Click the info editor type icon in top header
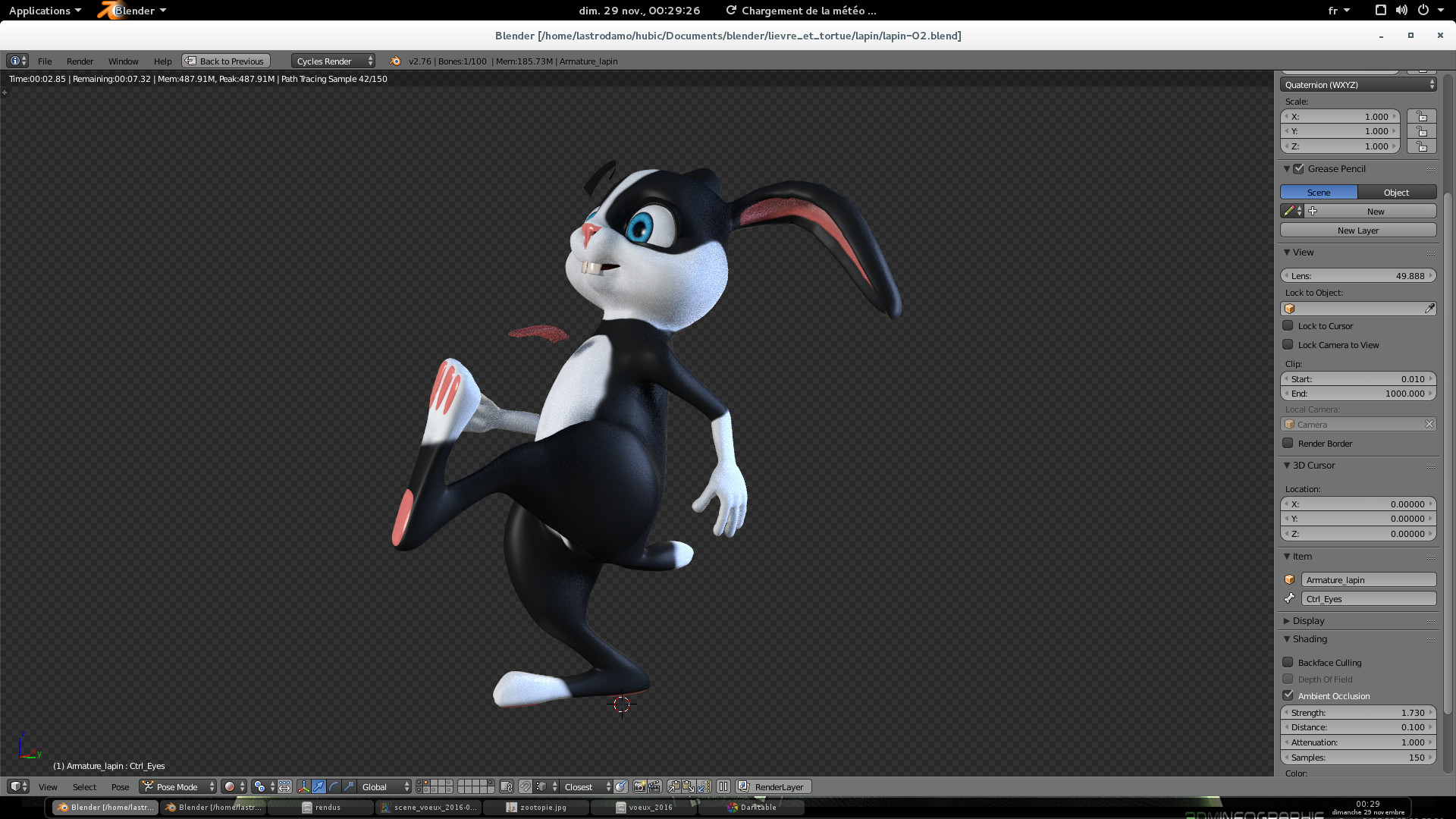 coord(17,61)
